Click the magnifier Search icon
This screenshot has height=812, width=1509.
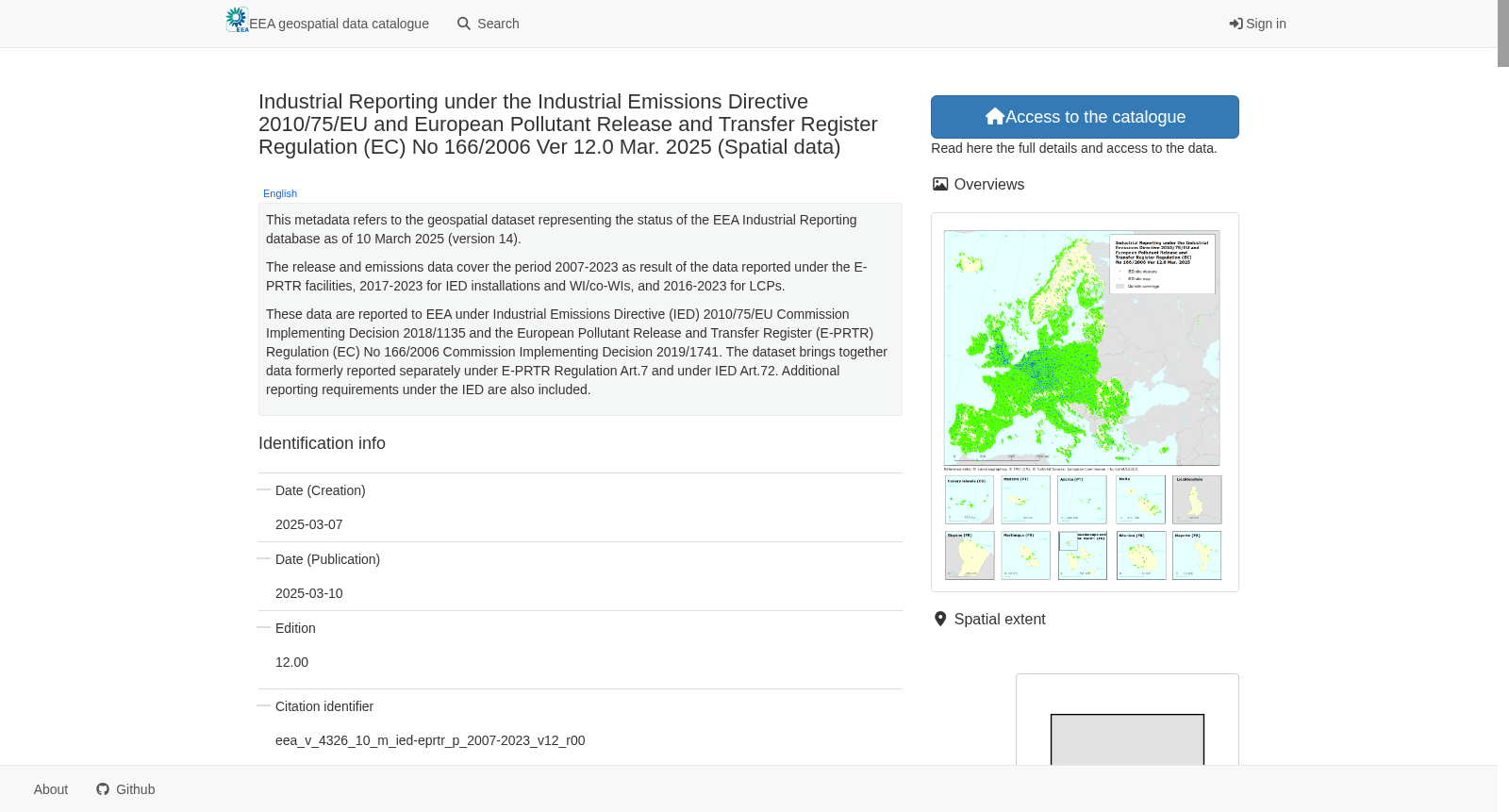point(464,24)
